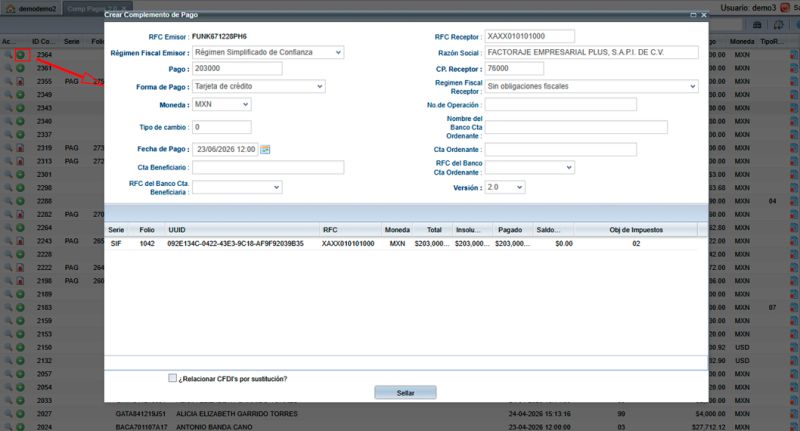Click the magnifier icon in row 2150

[x=9, y=347]
